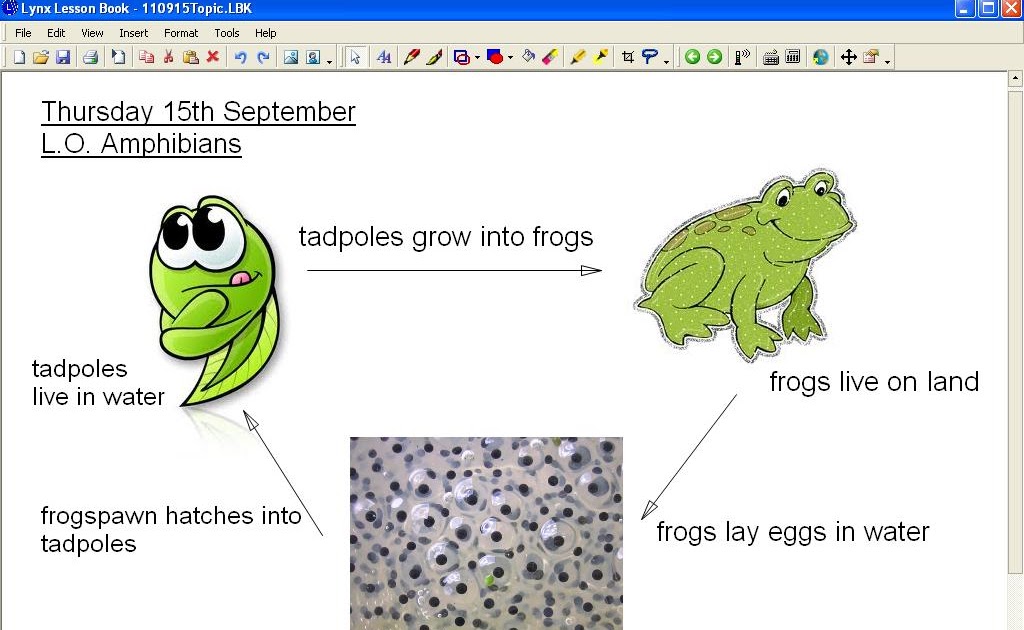This screenshot has width=1024, height=630.
Task: Cut the selection with the scissors icon
Action: tap(168, 57)
